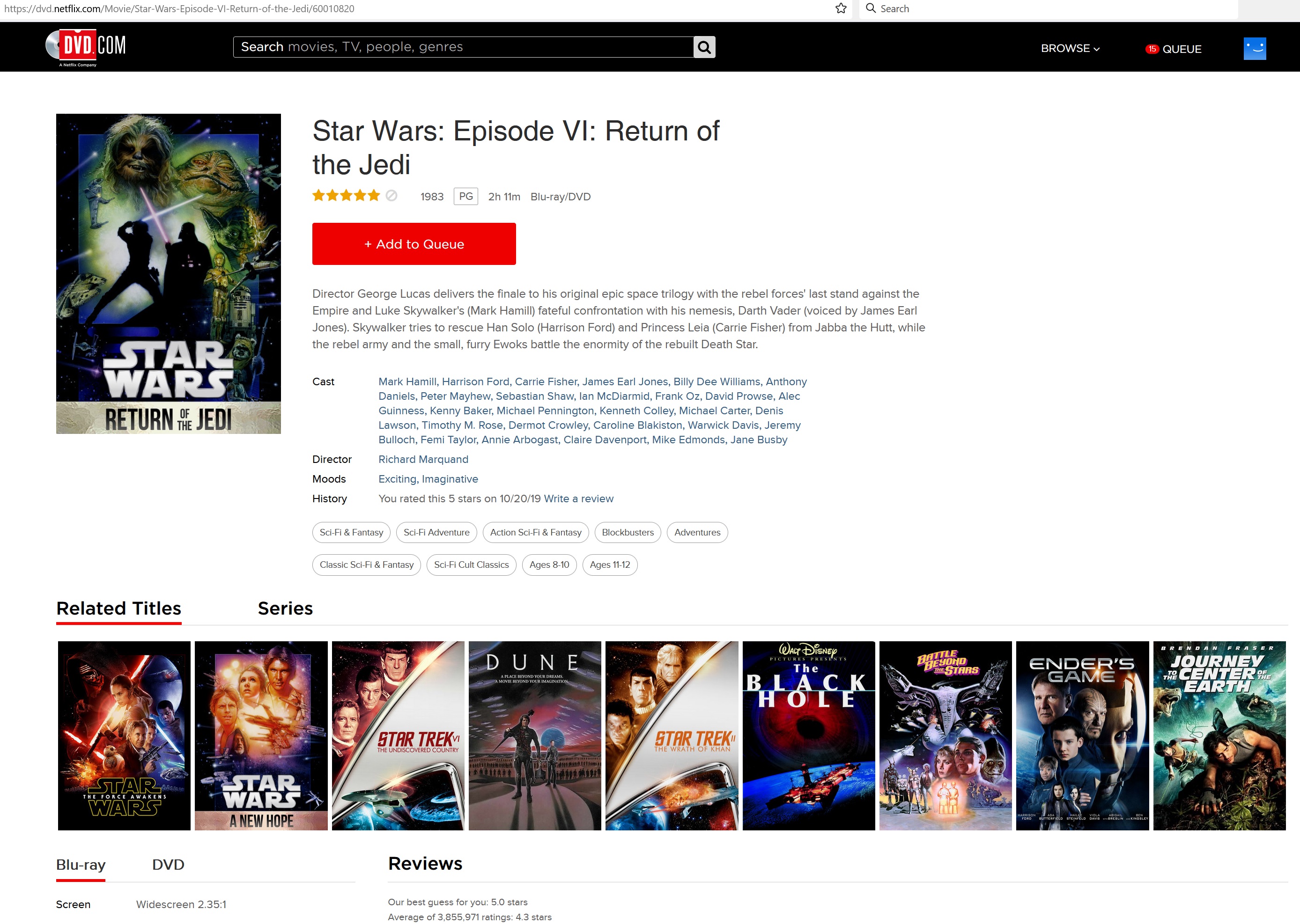Click the red 15 queue badge
This screenshot has width=1300, height=924.
1152,49
